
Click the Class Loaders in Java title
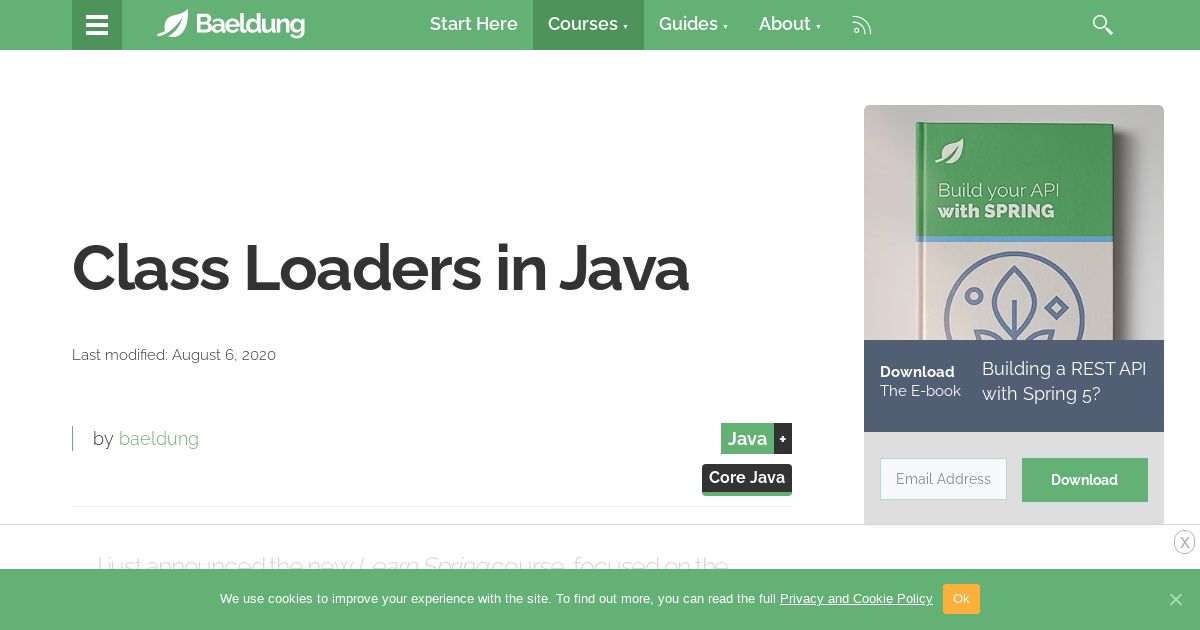click(x=380, y=268)
